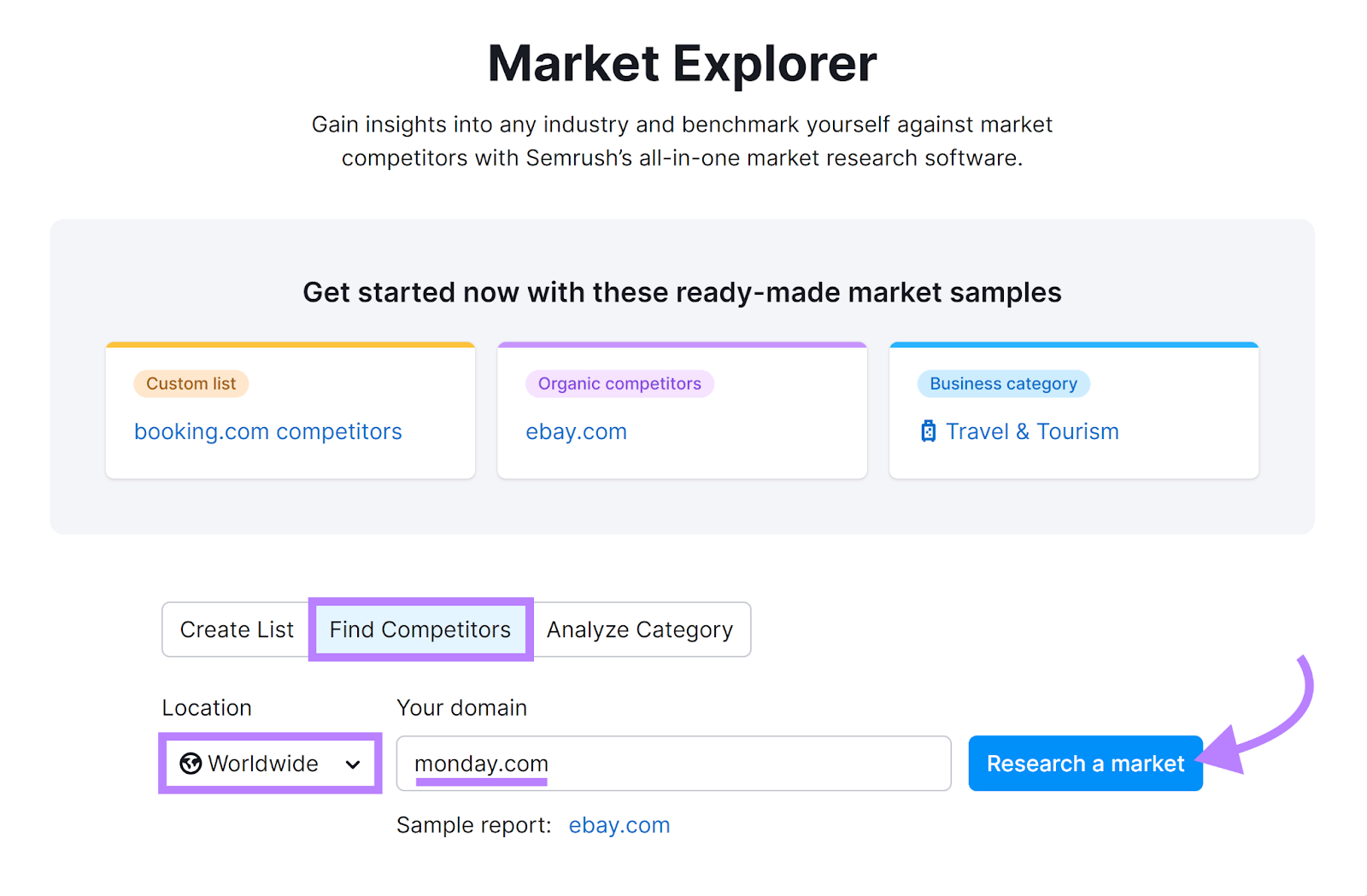The height and width of the screenshot is (896, 1367).
Task: Click the Travel & Tourism sample card
Action: [1073, 410]
